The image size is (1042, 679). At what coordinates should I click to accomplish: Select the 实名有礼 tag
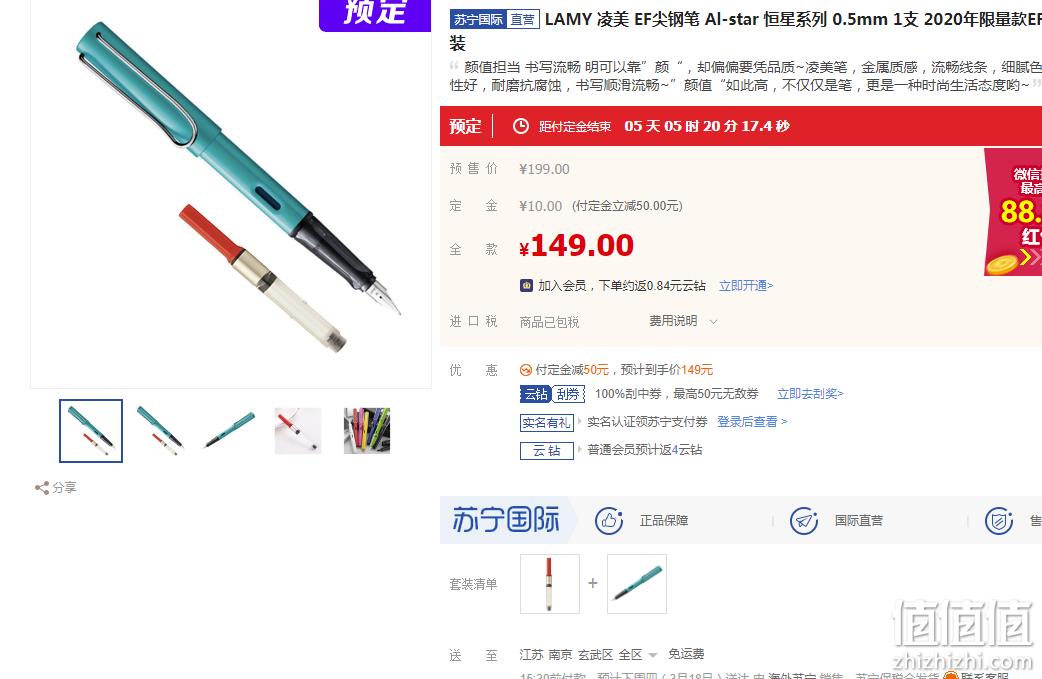tap(546, 423)
